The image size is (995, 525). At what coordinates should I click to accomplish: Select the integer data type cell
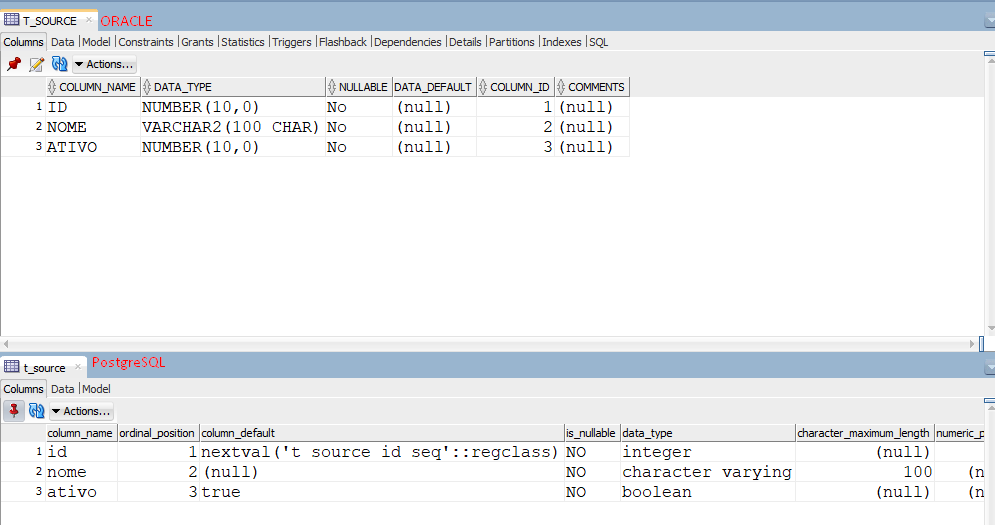[708, 452]
